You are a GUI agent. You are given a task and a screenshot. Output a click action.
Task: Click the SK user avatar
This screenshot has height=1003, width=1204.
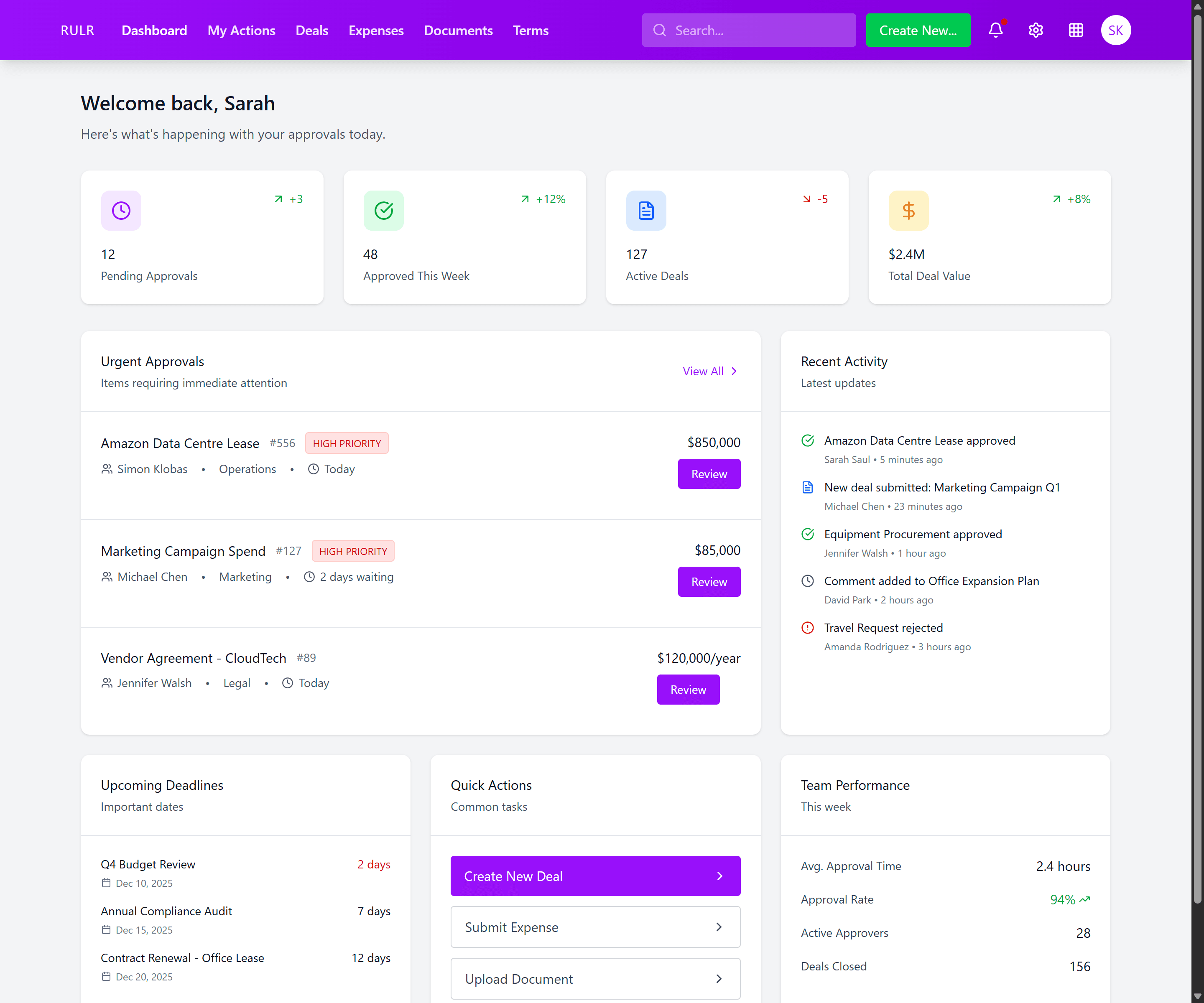[x=1115, y=31]
